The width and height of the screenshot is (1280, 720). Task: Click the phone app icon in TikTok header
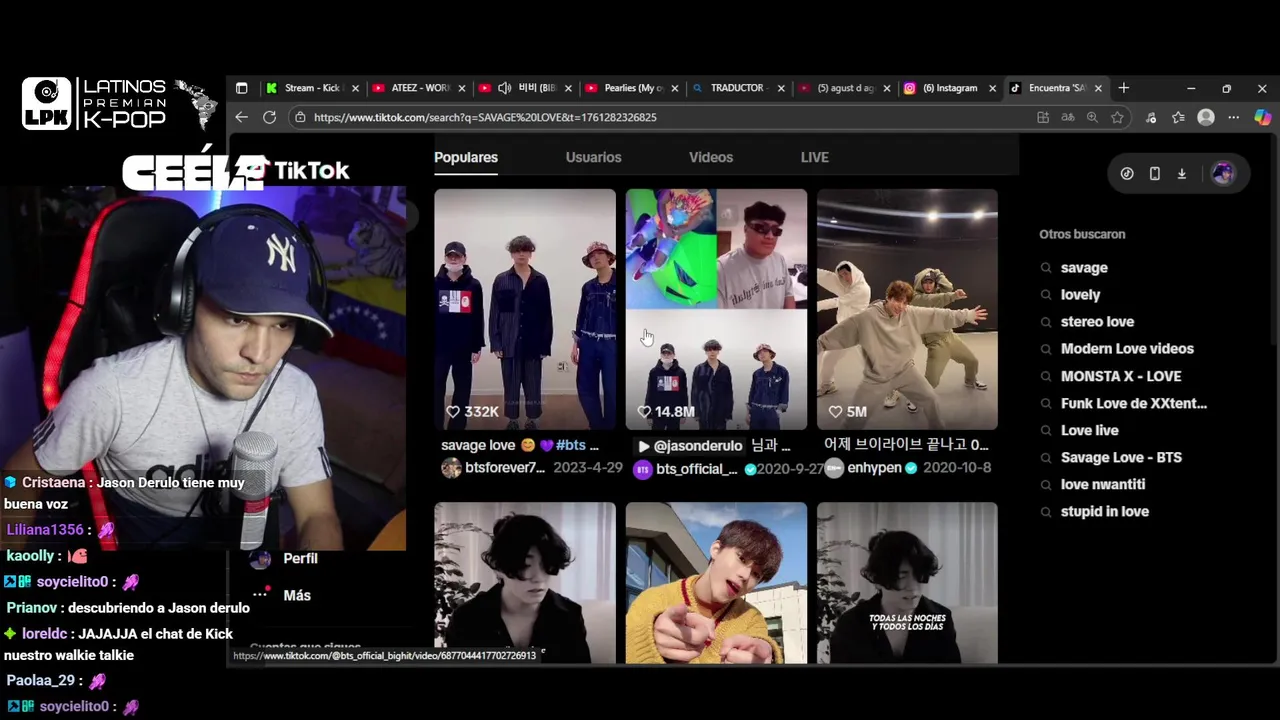pyautogui.click(x=1154, y=173)
